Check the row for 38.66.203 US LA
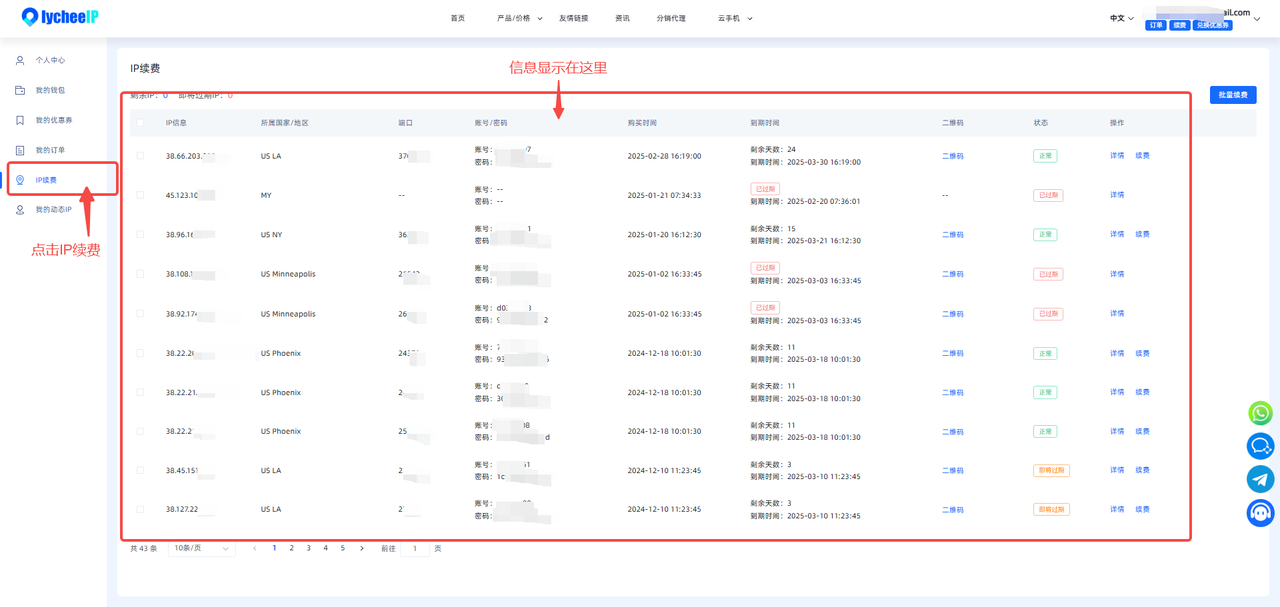Screen dimensions: 1280x607 pos(140,156)
